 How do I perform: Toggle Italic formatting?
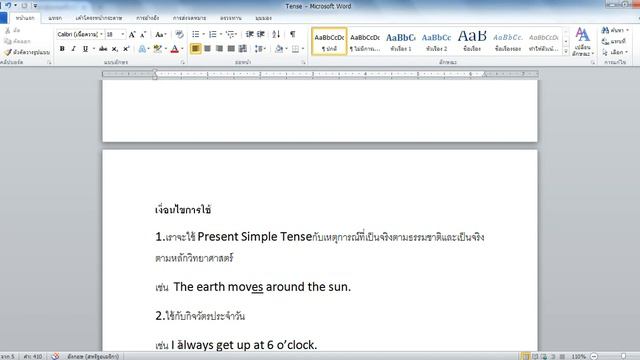[73, 49]
